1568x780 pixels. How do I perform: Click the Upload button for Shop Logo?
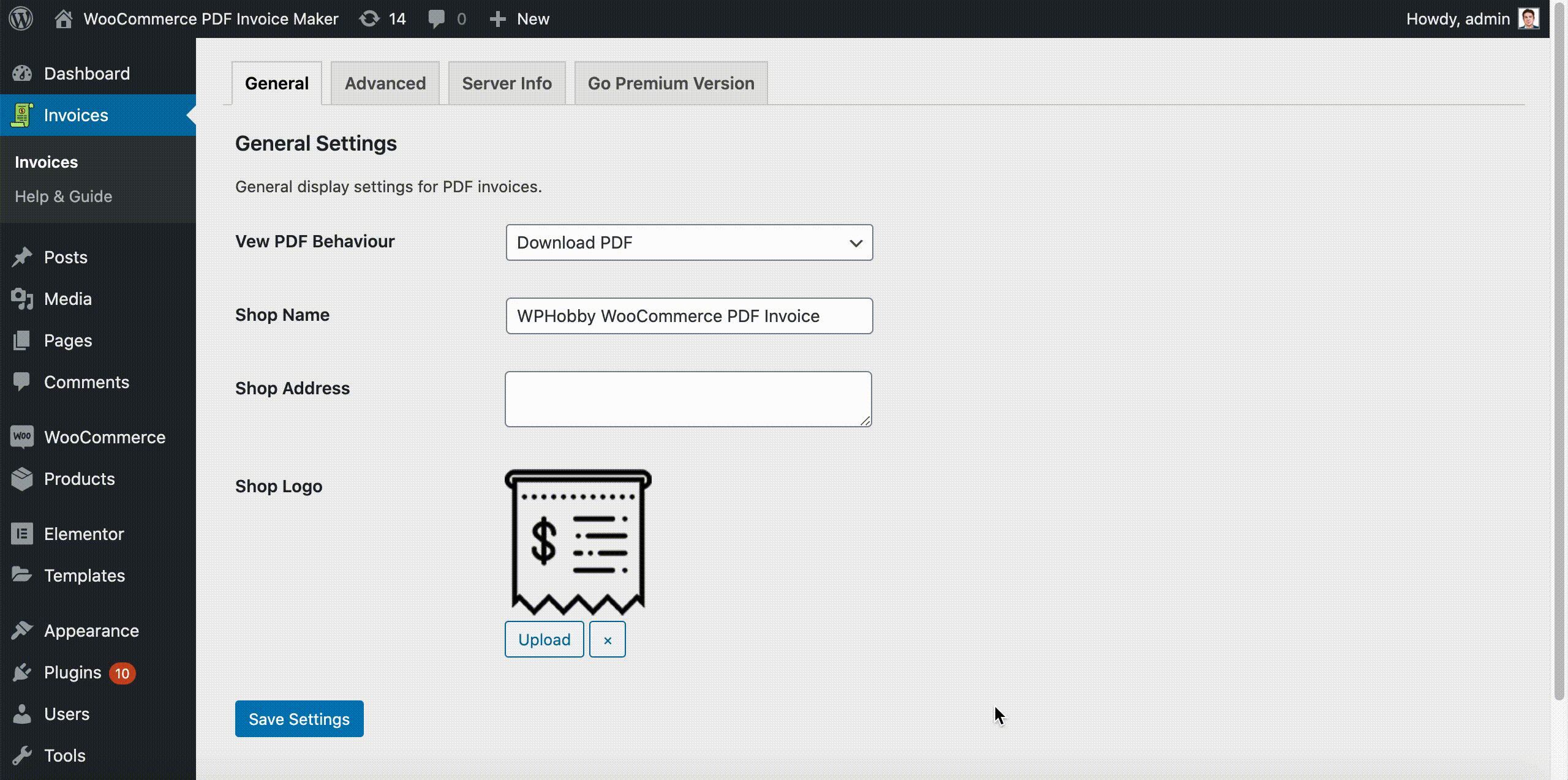click(543, 639)
